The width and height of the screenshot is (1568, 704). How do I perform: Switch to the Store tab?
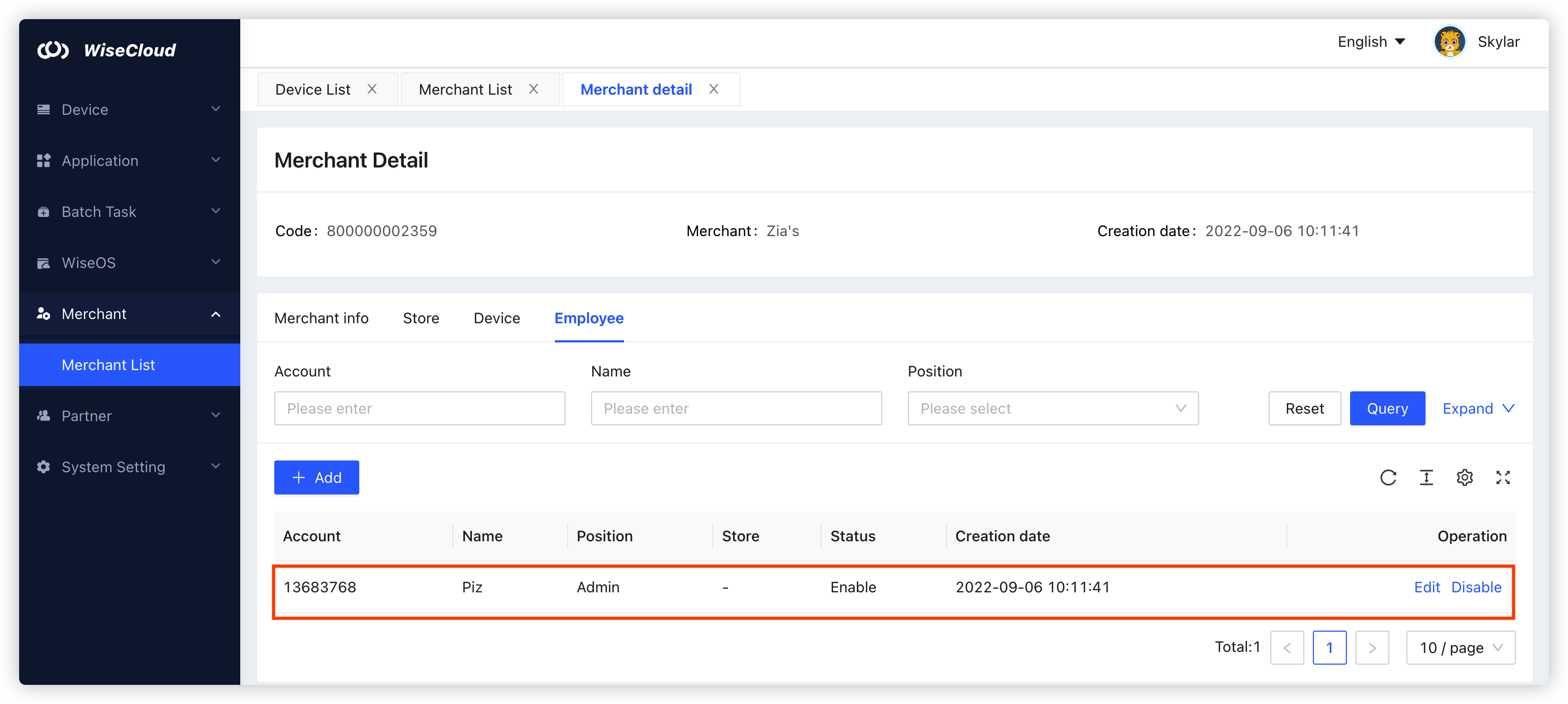[x=420, y=318]
